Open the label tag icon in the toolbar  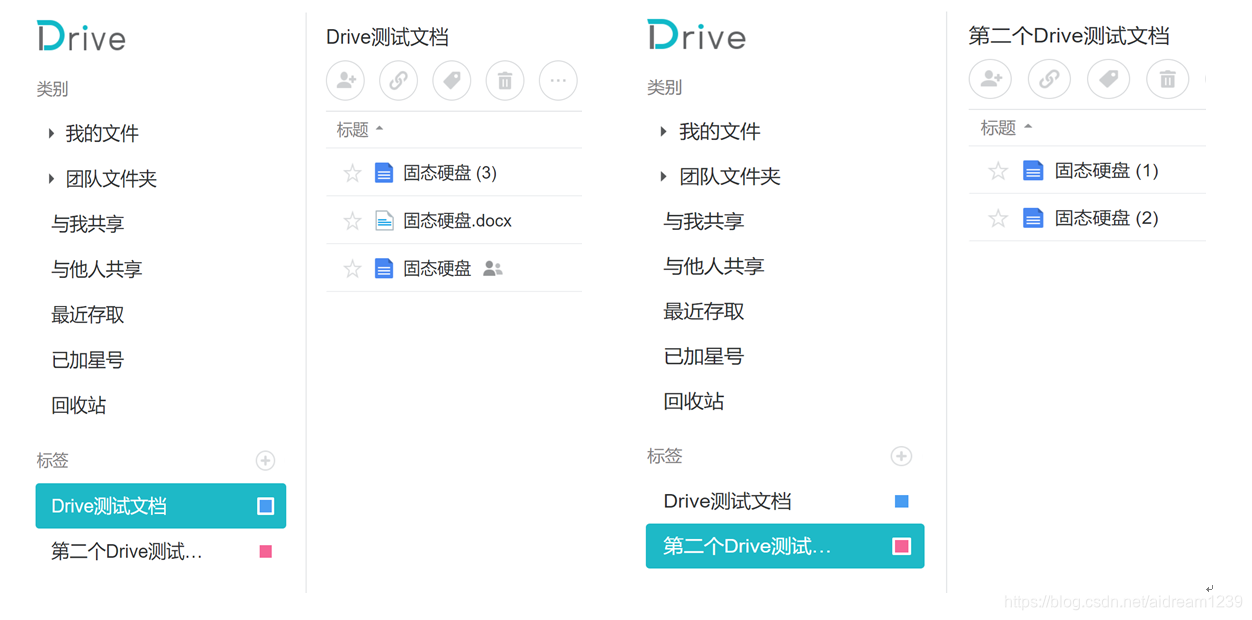click(451, 80)
